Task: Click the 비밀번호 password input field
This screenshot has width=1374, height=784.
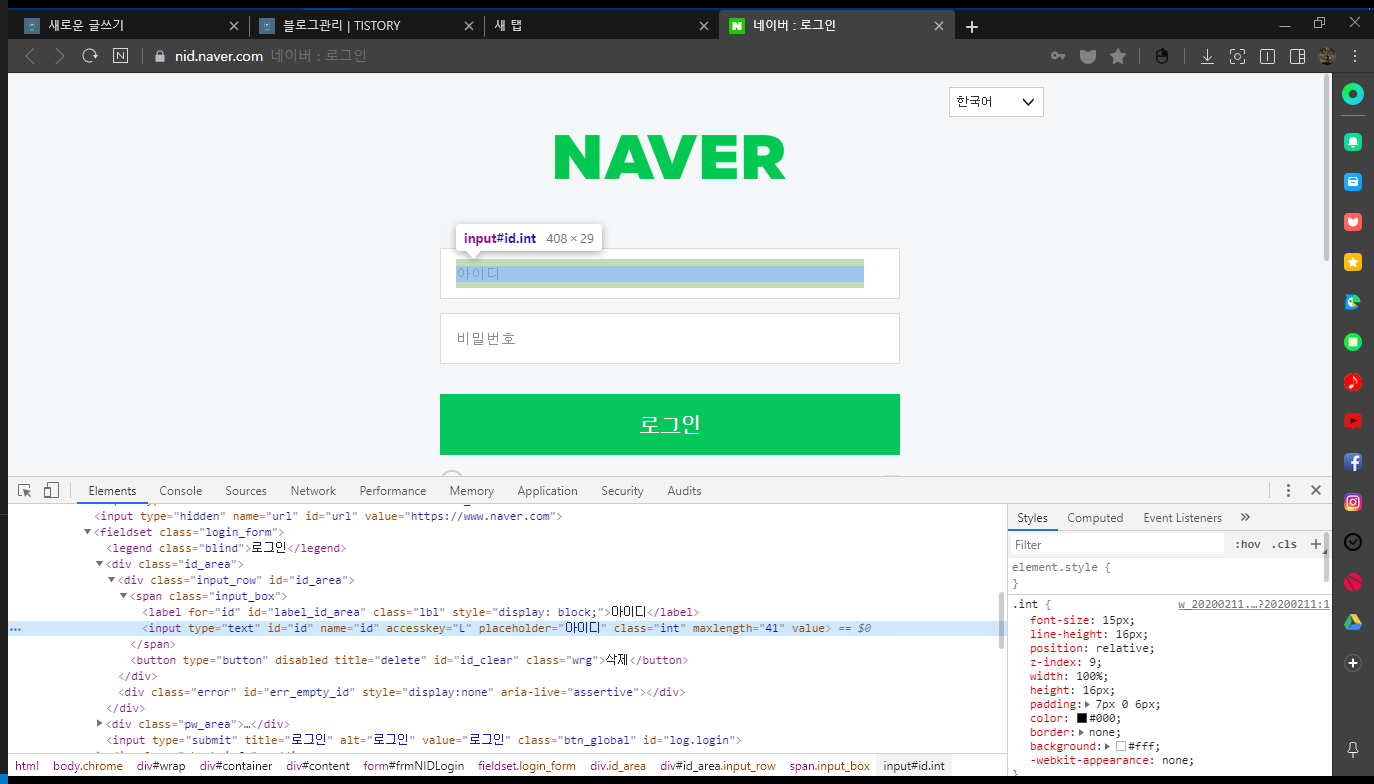Action: click(x=670, y=338)
